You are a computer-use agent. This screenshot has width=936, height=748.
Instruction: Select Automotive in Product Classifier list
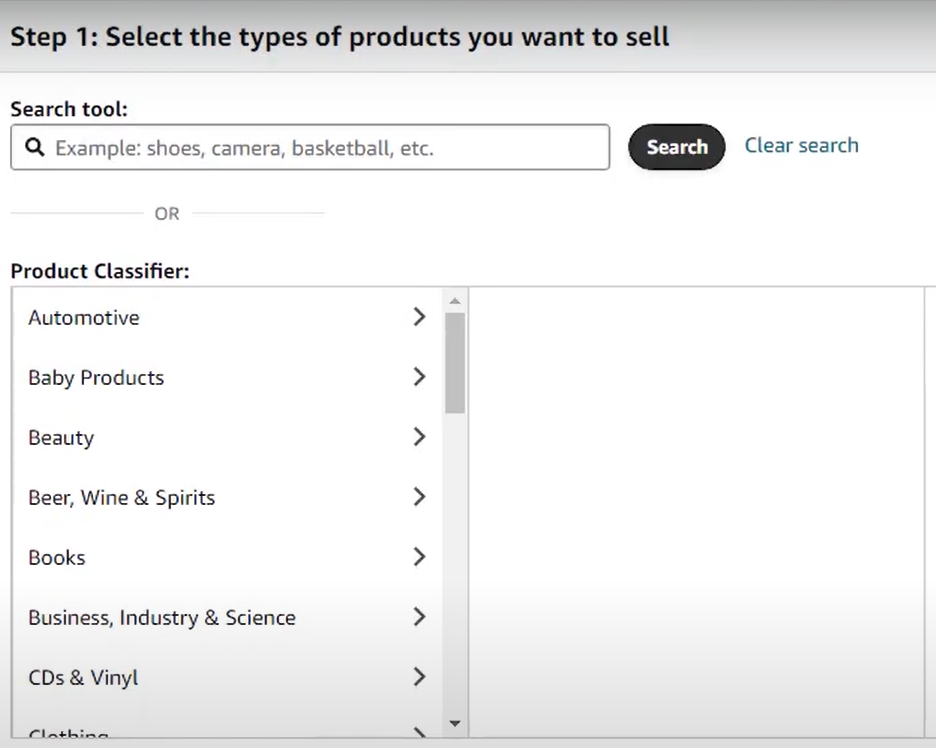pyautogui.click(x=84, y=318)
